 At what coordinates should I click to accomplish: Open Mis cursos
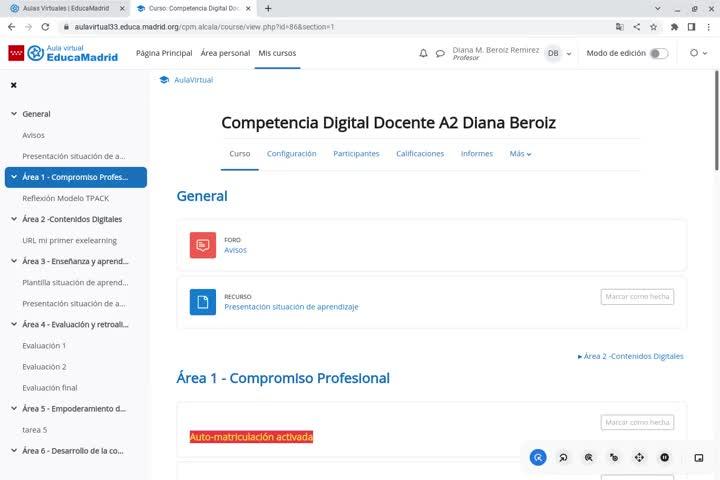pos(277,53)
